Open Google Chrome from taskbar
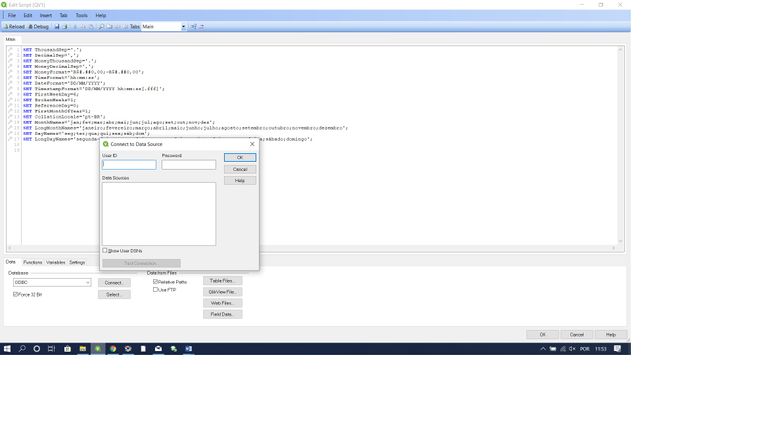The image size is (757, 426). (x=113, y=348)
